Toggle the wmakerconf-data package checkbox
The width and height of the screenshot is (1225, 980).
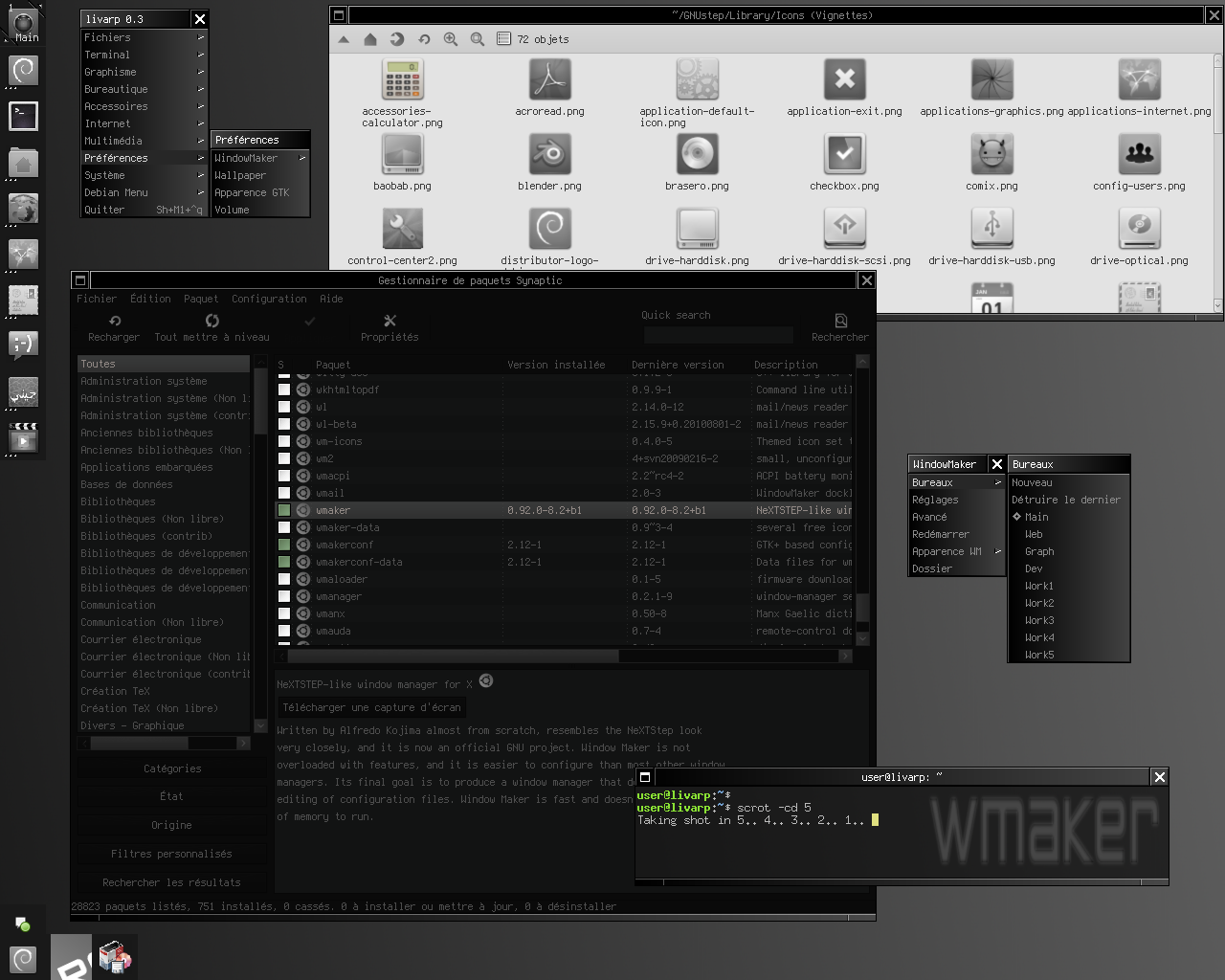(x=284, y=562)
